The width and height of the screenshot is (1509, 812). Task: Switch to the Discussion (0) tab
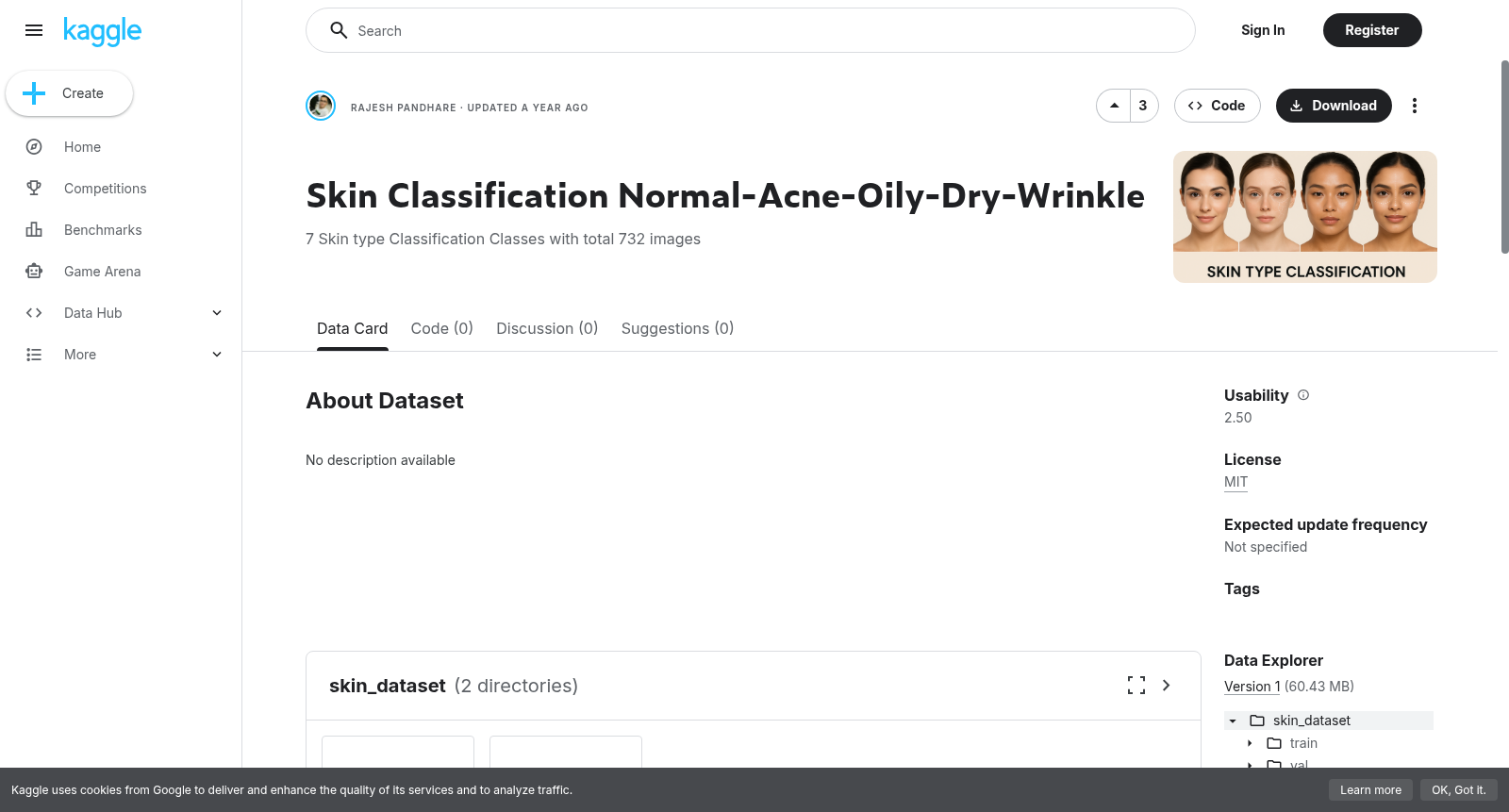548,328
